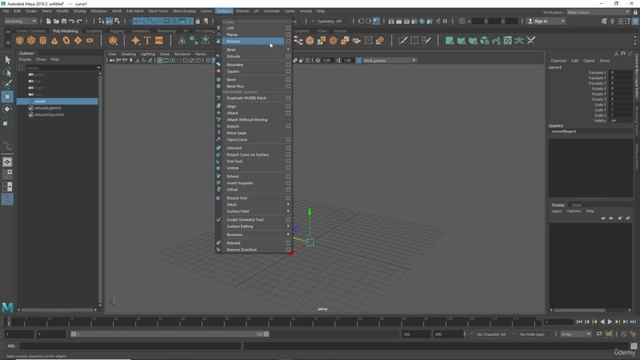Activate the Scale tool in the toolbox

tap(7, 123)
